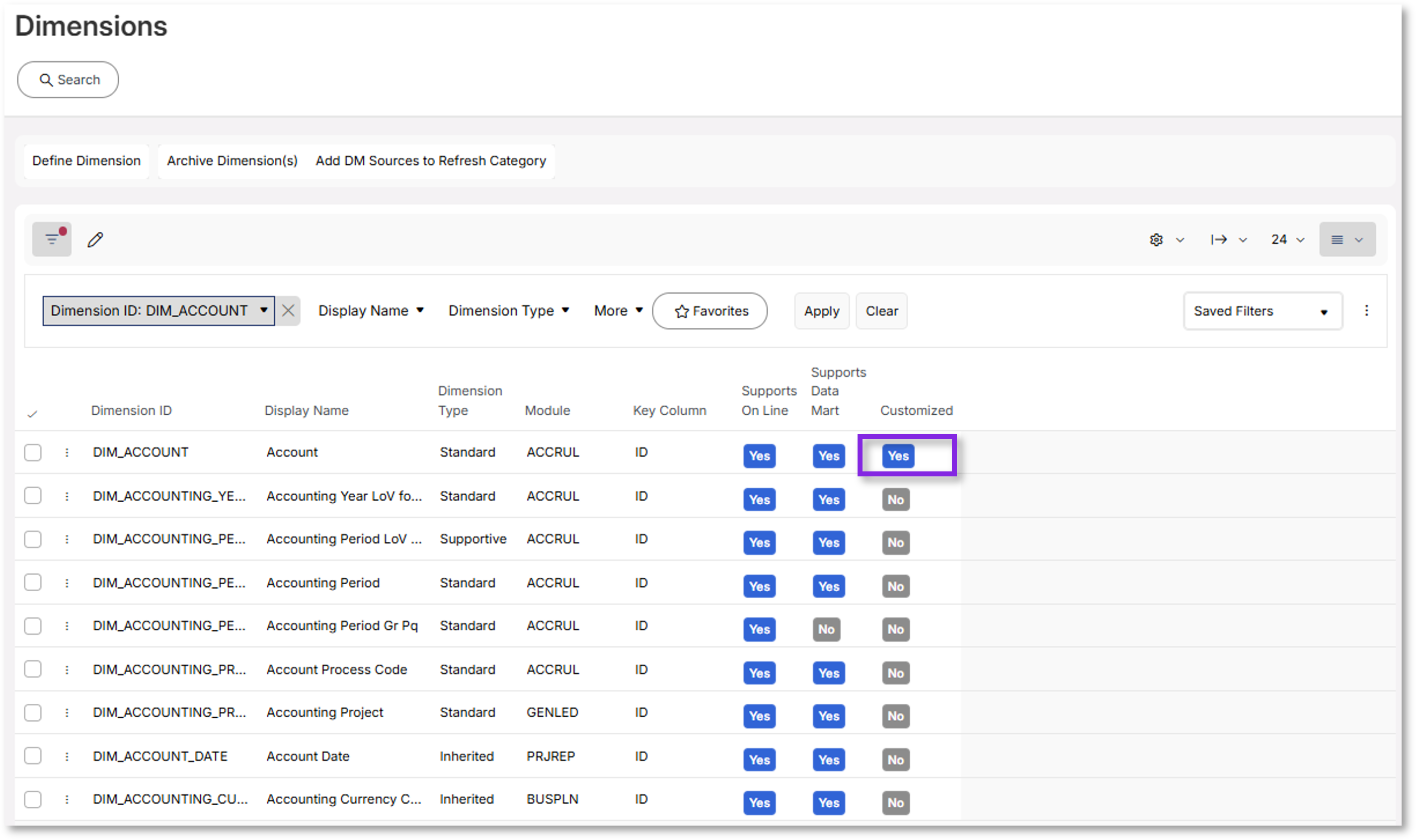This screenshot has width=1416, height=840.
Task: Click the pencil edit icon
Action: (x=95, y=240)
